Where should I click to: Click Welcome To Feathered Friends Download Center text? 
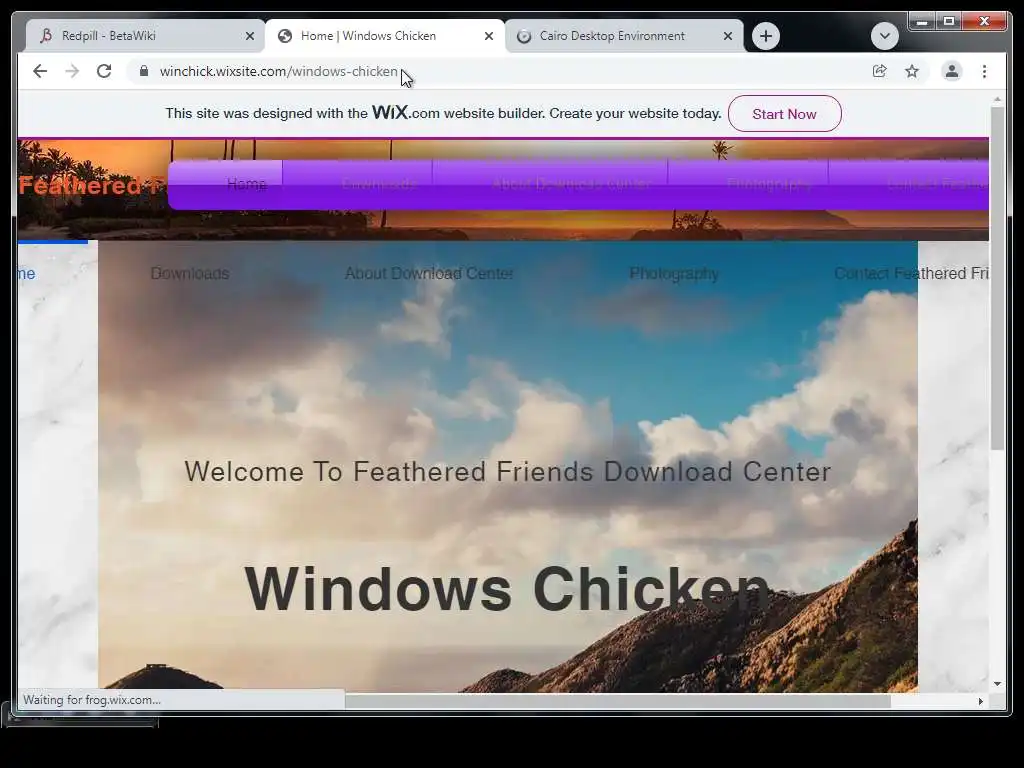(x=507, y=472)
